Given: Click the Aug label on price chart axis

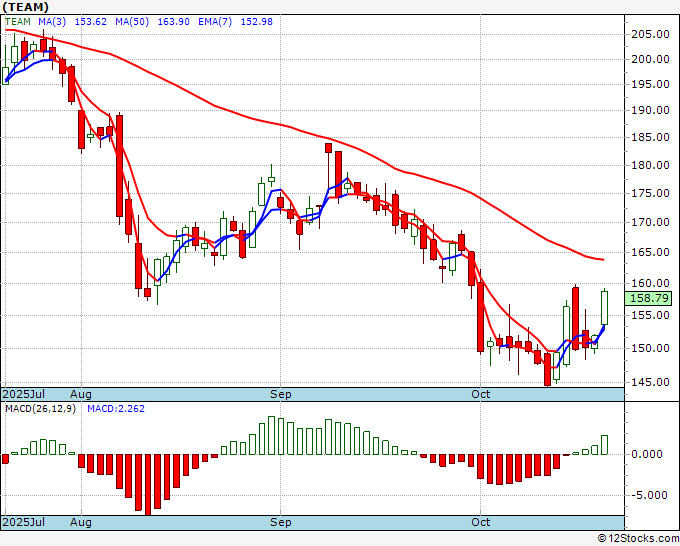Looking at the screenshot, I should coord(81,395).
